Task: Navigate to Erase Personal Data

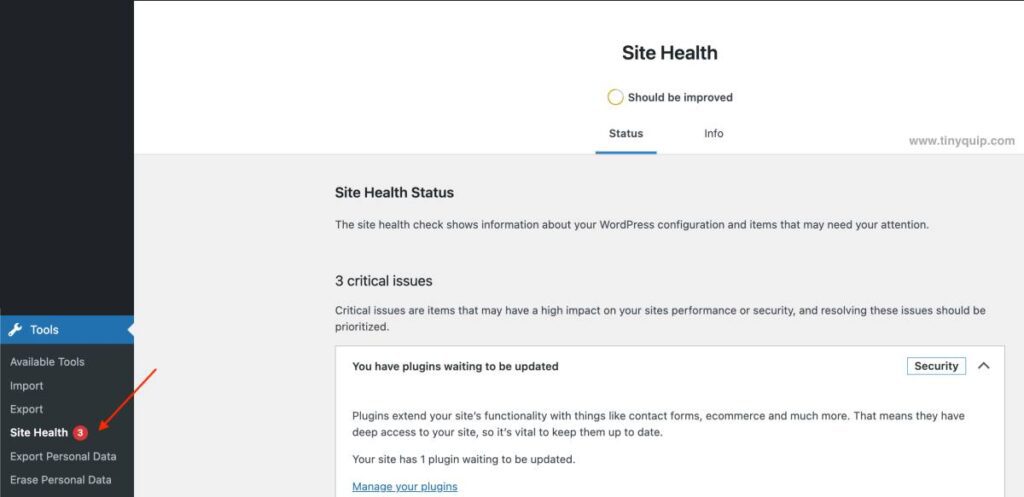Action: [x=60, y=480]
